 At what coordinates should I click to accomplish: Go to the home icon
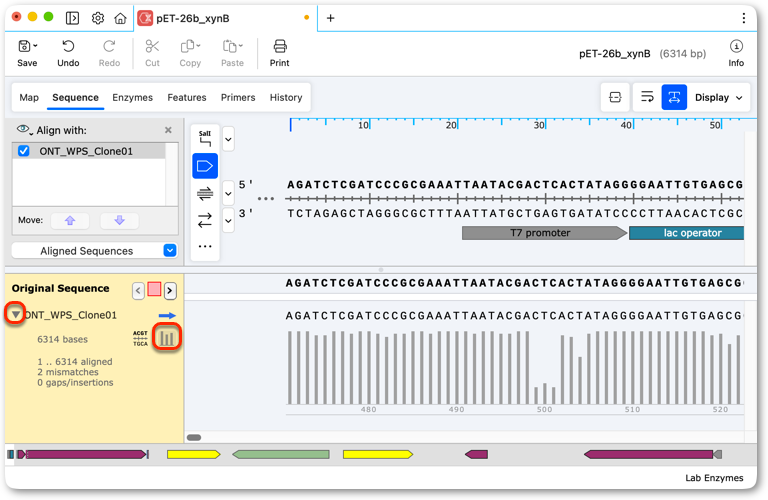pyautogui.click(x=120, y=18)
